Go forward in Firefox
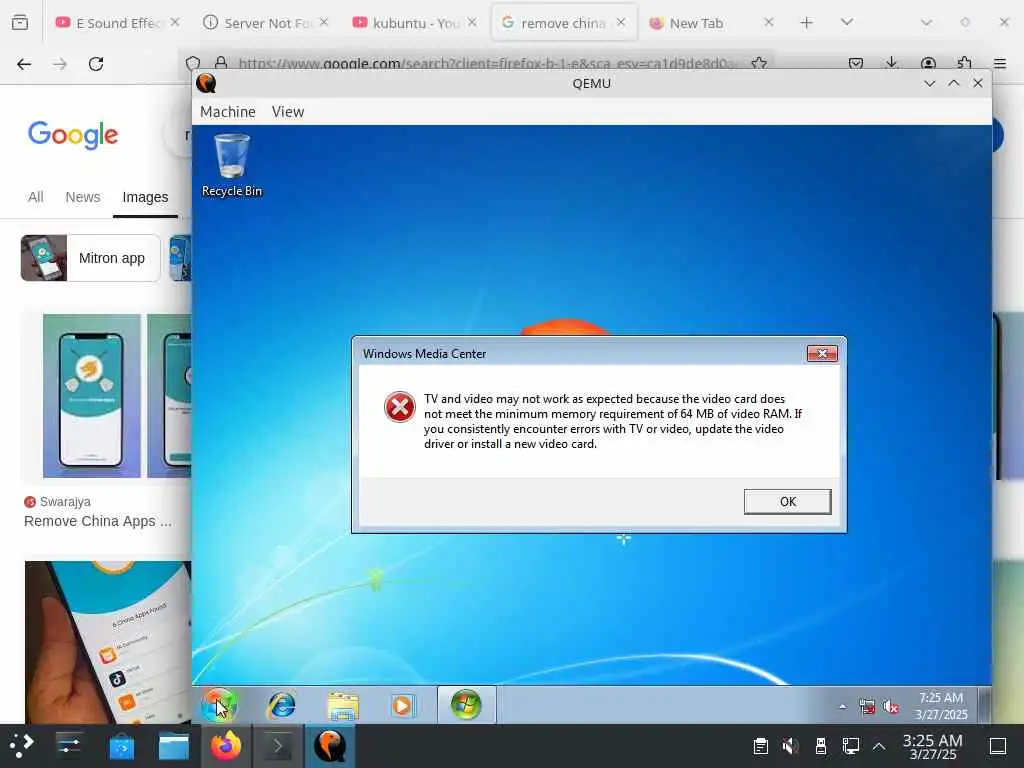The height and width of the screenshot is (768, 1024). coord(60,64)
